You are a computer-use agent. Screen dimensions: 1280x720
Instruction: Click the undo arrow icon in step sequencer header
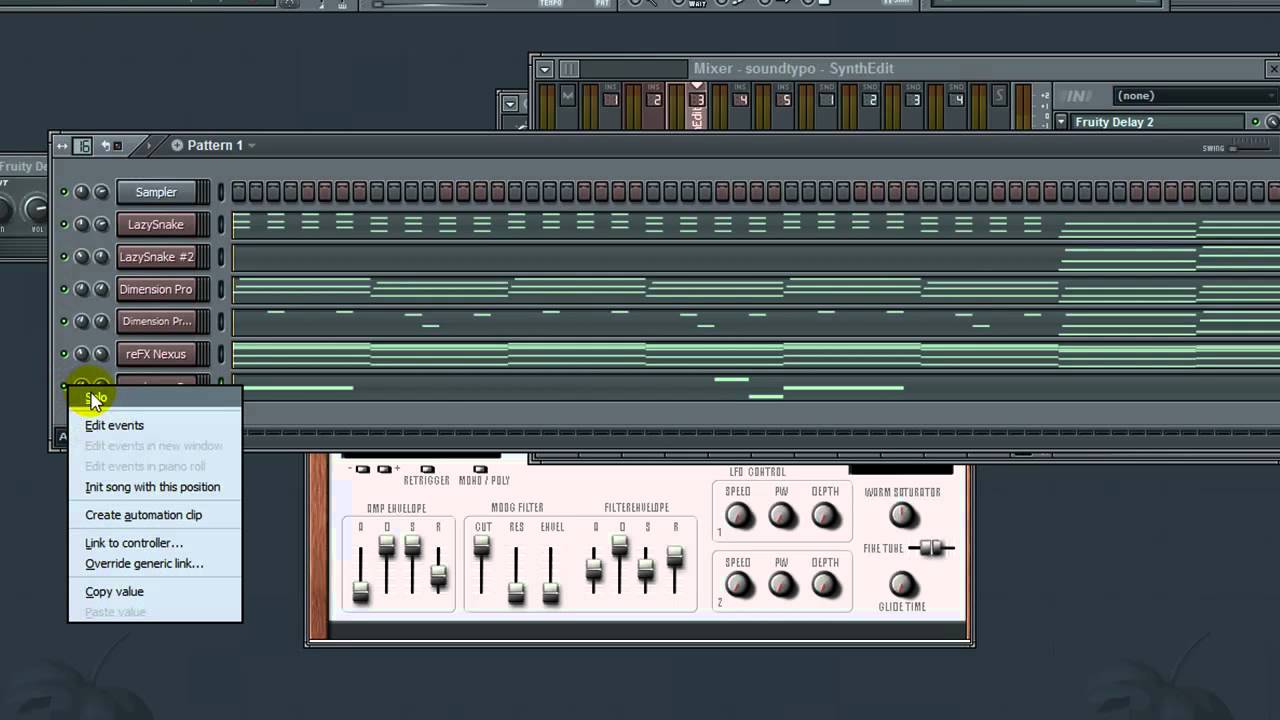[105, 146]
